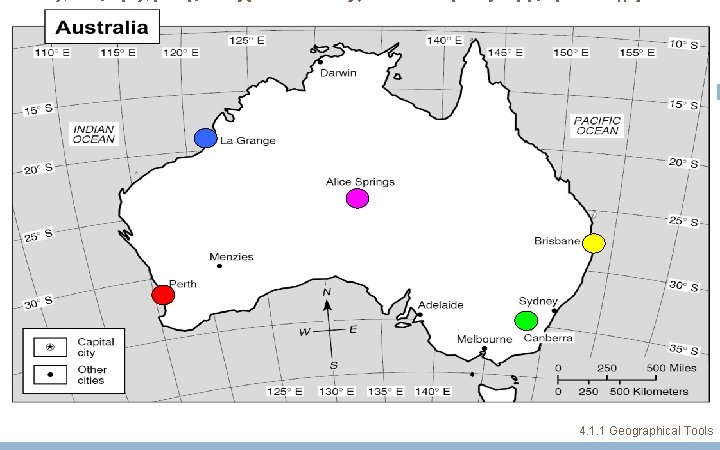The height and width of the screenshot is (450, 720).
Task: Click the top 125° E longitude label
Action: (247, 40)
